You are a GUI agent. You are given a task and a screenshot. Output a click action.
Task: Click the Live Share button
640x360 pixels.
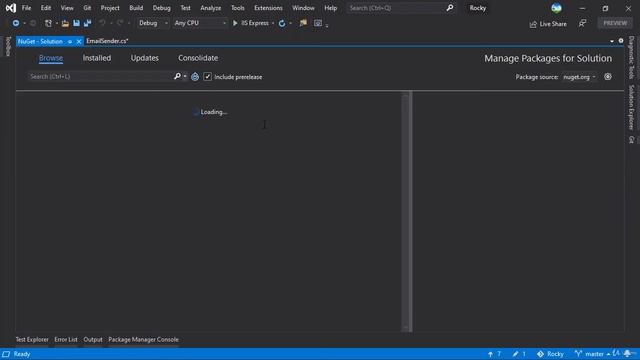pos(548,24)
